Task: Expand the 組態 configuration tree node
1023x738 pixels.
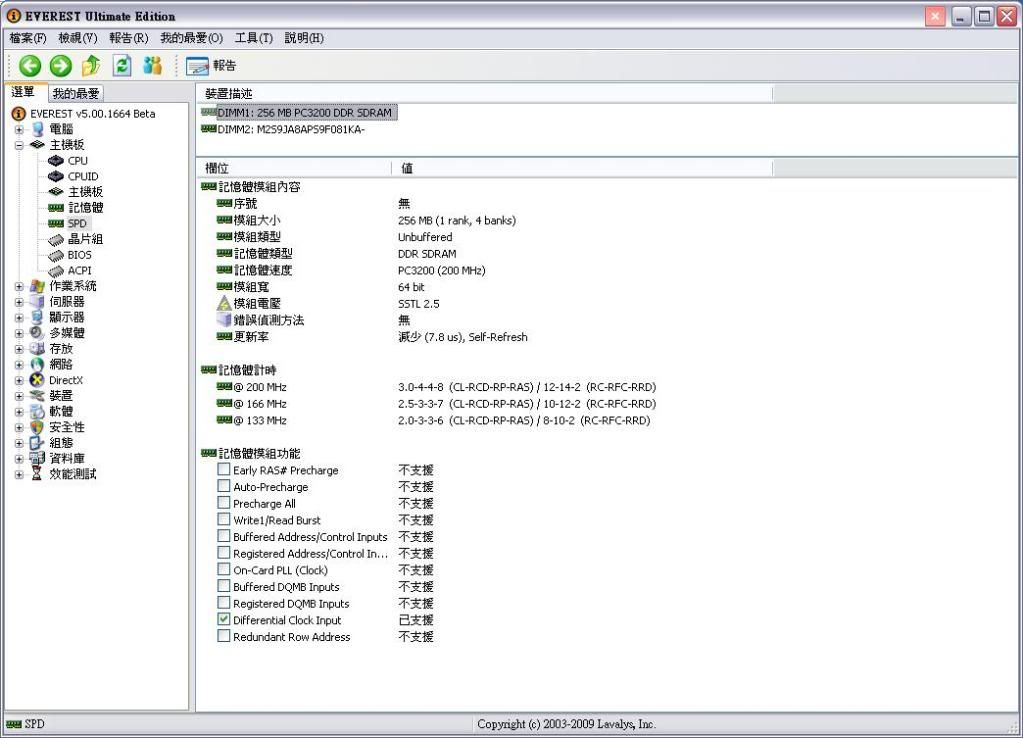Action: pos(19,442)
